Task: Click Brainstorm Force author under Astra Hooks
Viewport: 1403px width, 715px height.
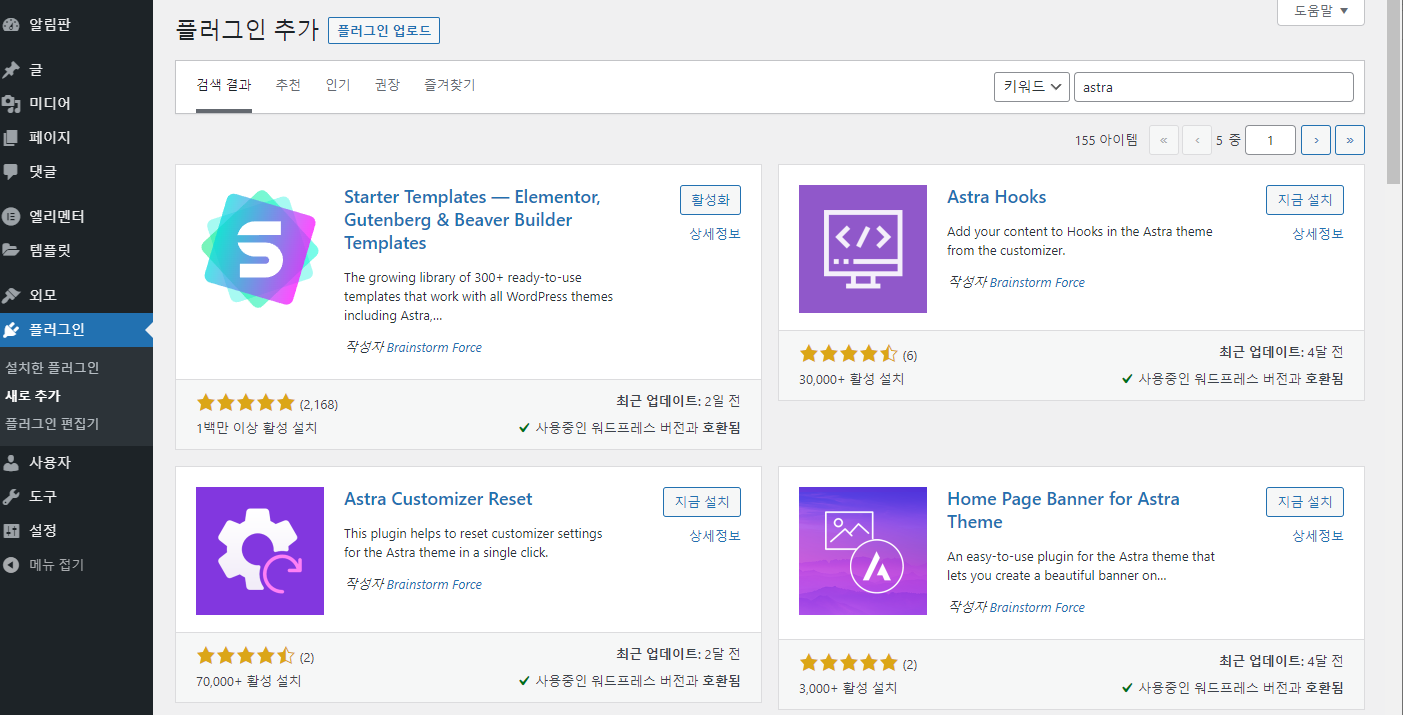Action: 1037,283
